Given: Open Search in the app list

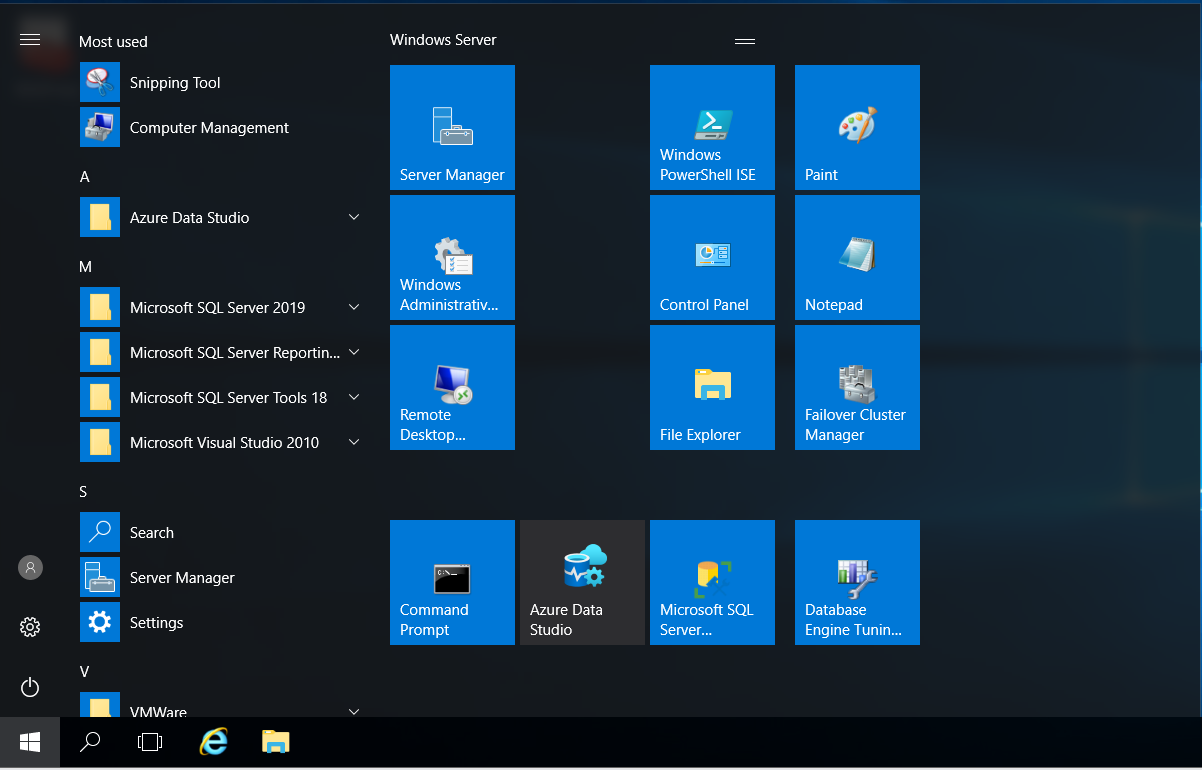Looking at the screenshot, I should pyautogui.click(x=222, y=533).
